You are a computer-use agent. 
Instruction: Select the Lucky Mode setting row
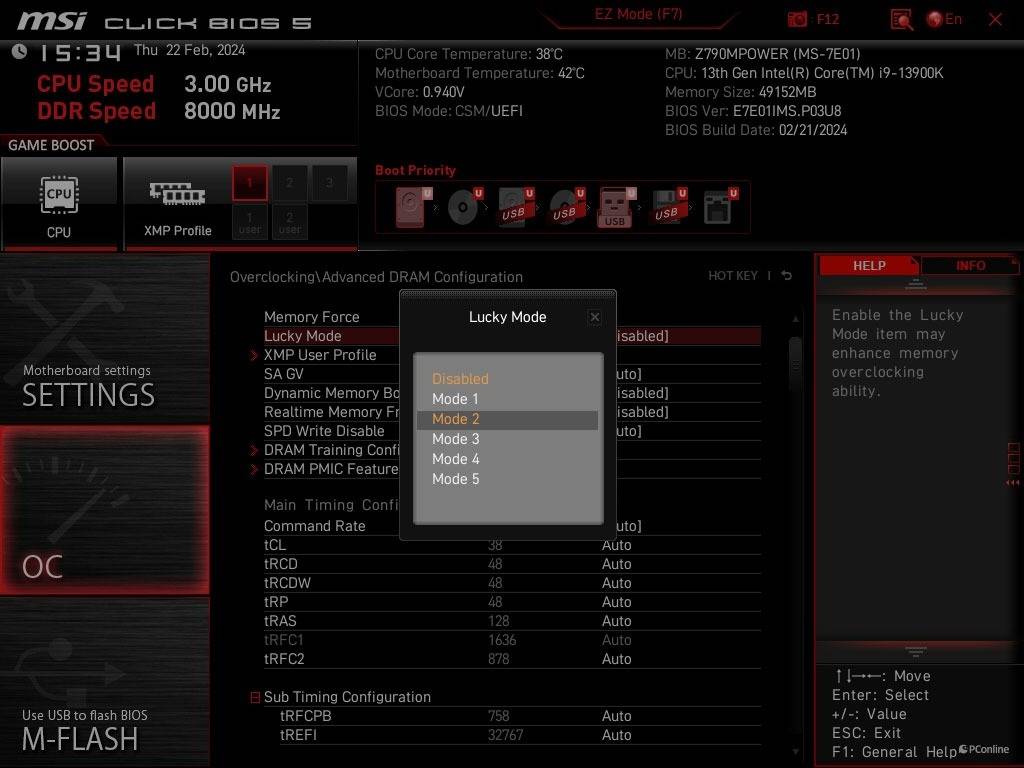click(512, 336)
